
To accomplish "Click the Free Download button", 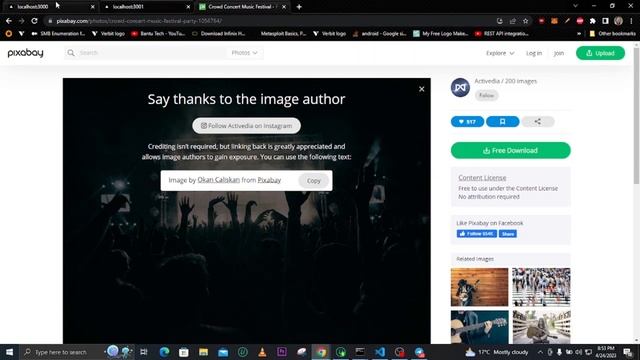I will [511, 151].
